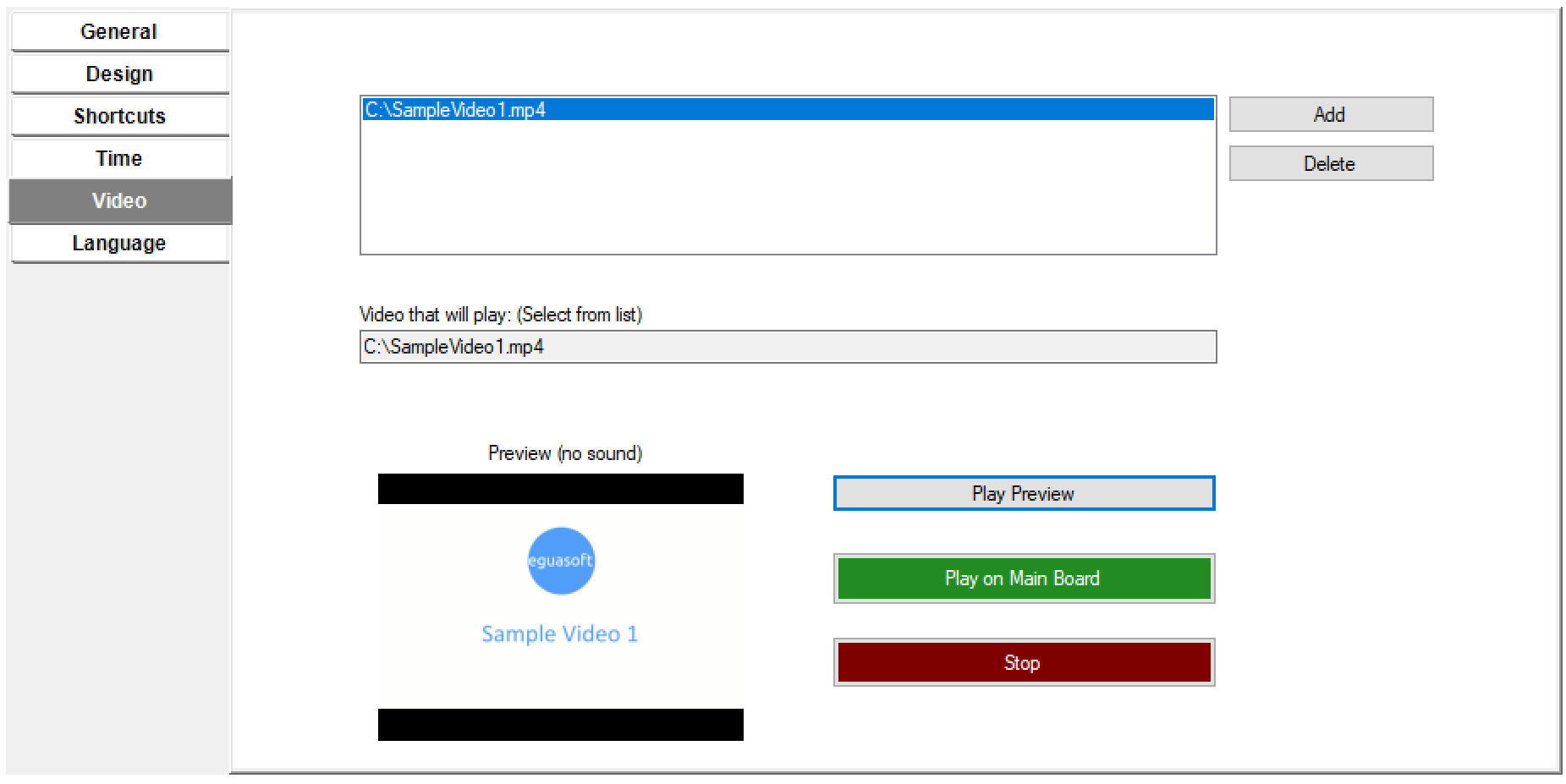This screenshot has height=784, width=1566.
Task: Click the 'Video that will play' label
Action: point(500,315)
